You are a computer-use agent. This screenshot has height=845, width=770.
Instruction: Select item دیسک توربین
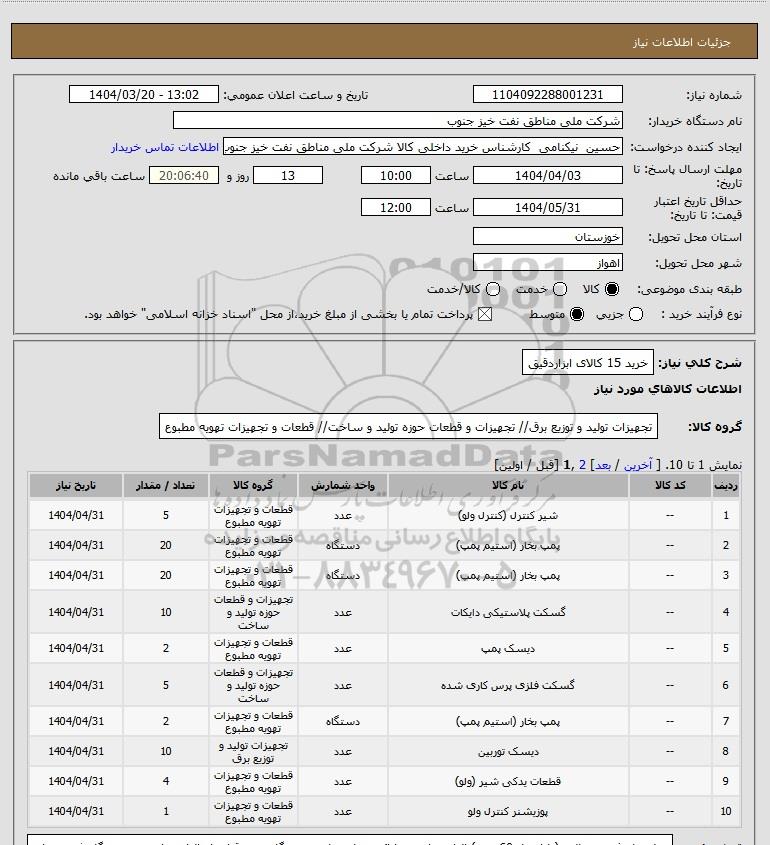508,751
